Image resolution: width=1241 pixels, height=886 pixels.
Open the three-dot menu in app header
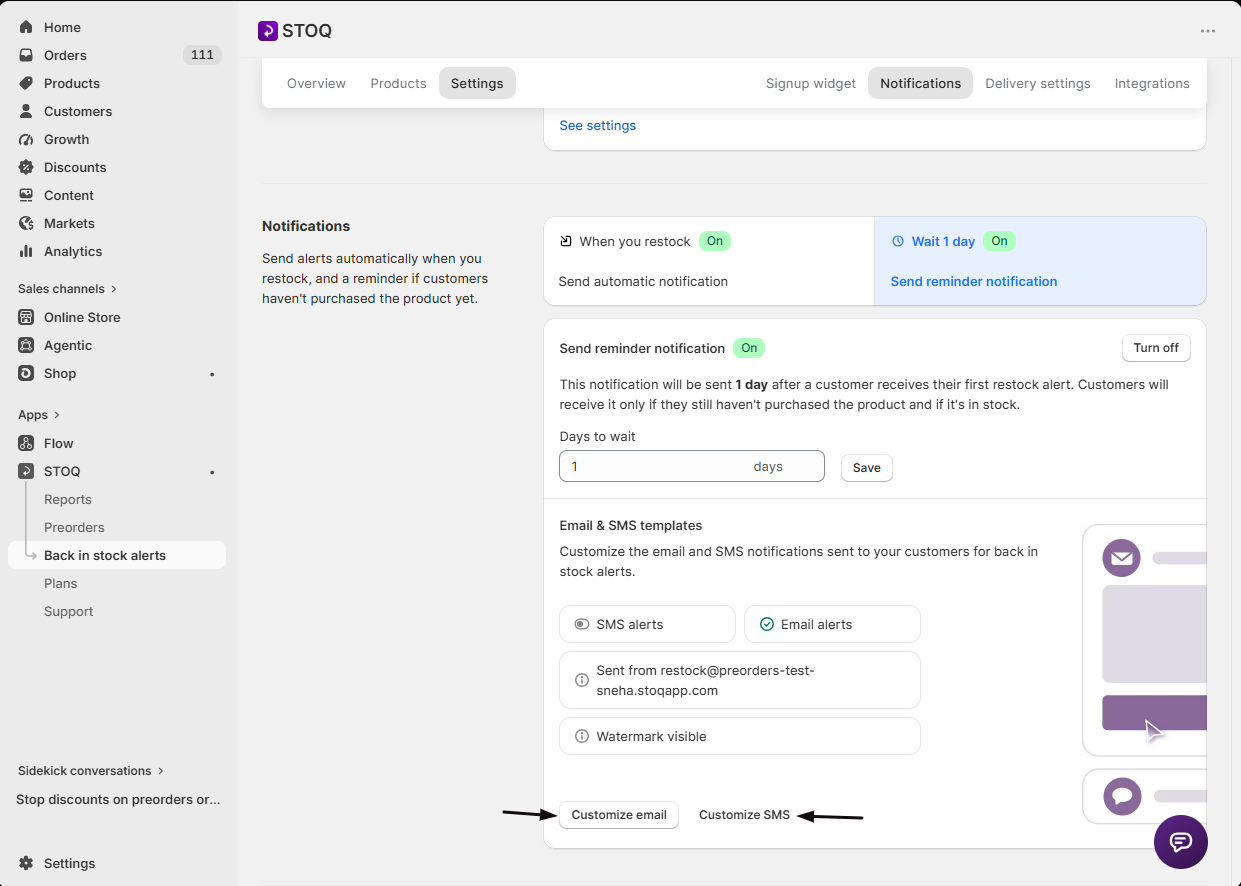1208,31
